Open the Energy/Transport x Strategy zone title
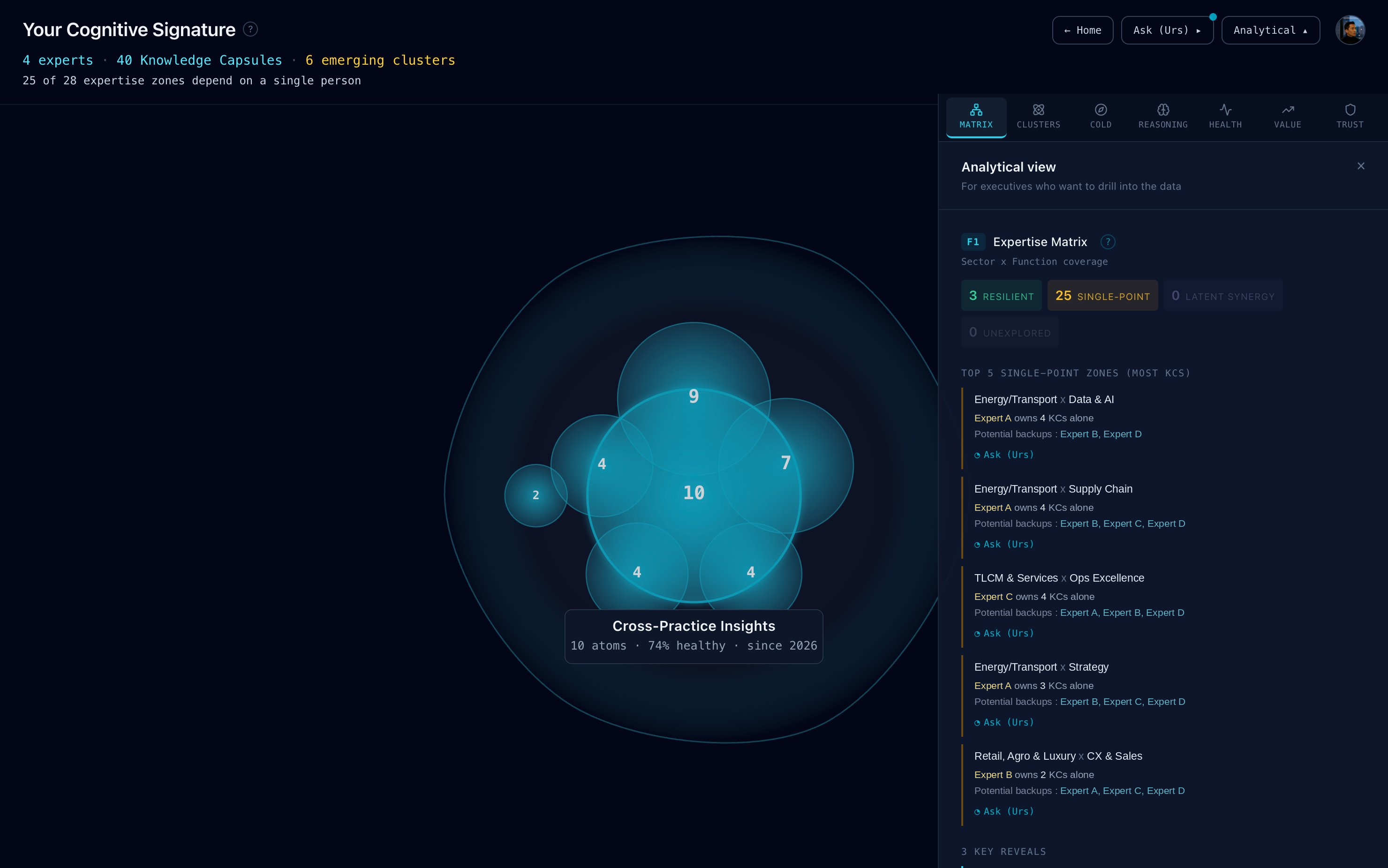Viewport: 1388px width, 868px height. [1041, 667]
